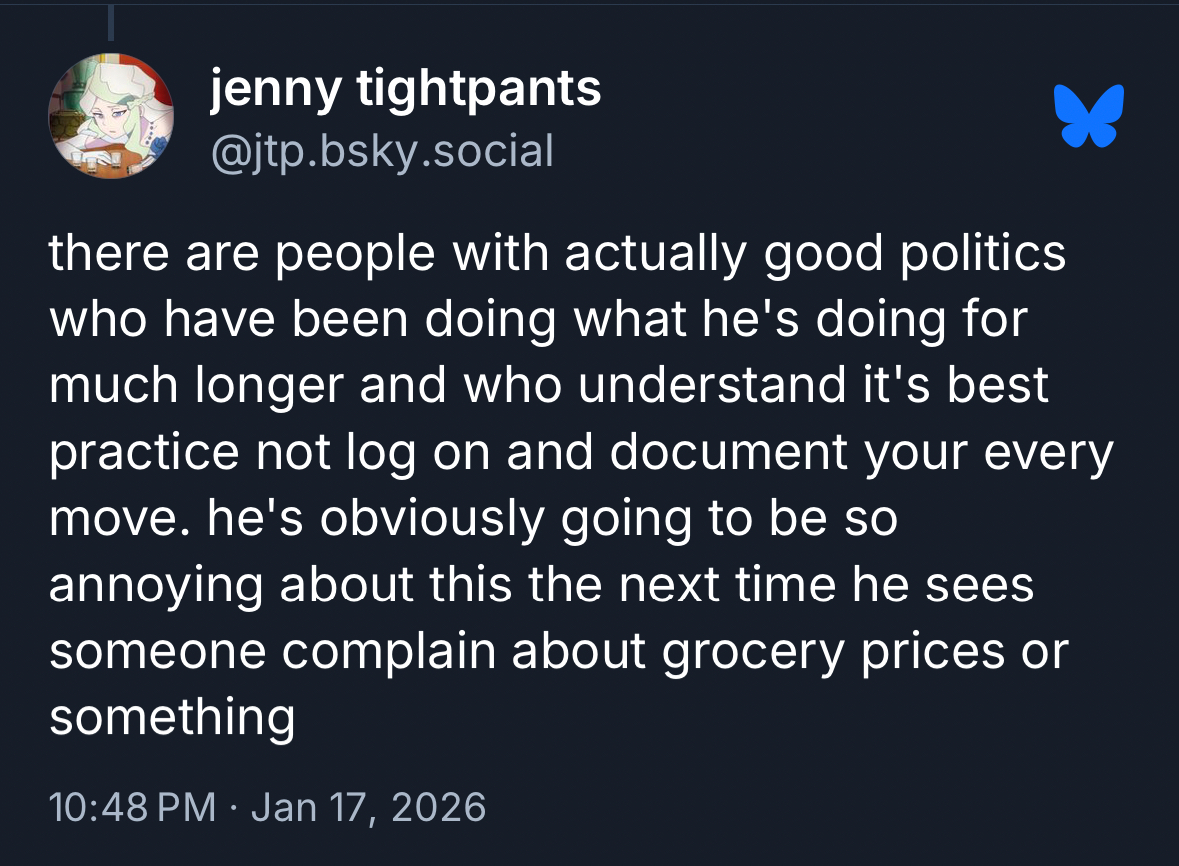The image size is (1179, 866).
Task: Click the Bluesky butterfly logo
Action: click(x=1089, y=115)
